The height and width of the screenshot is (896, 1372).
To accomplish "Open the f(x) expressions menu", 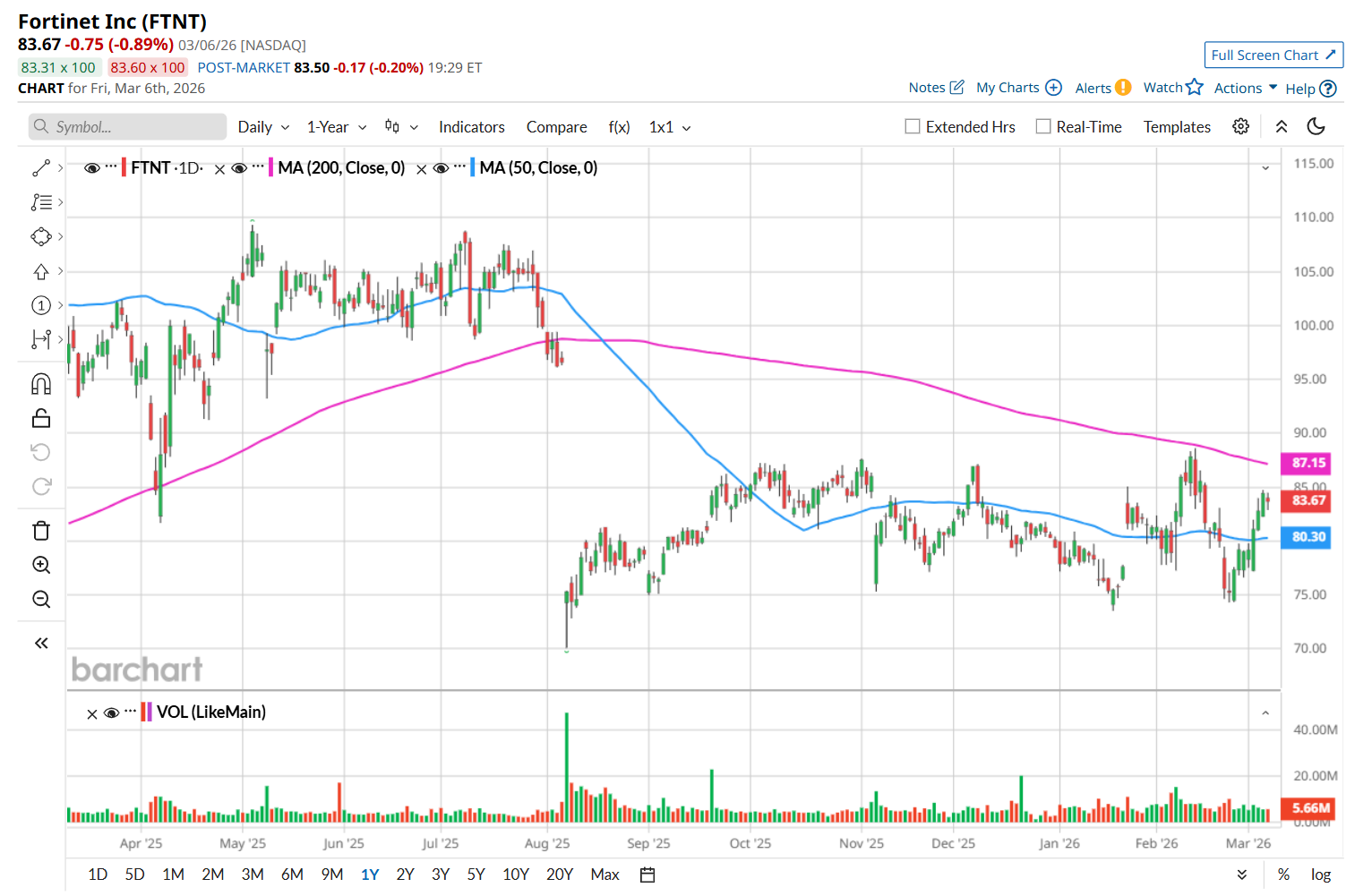I will 619,127.
